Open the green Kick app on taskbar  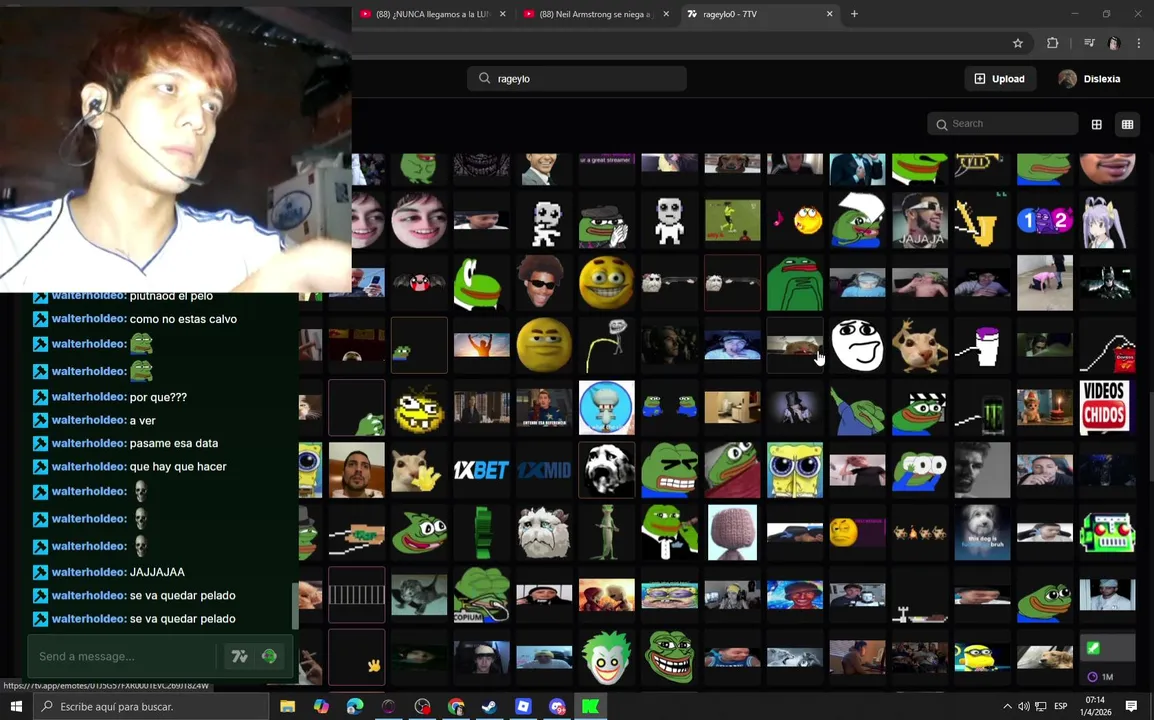590,707
